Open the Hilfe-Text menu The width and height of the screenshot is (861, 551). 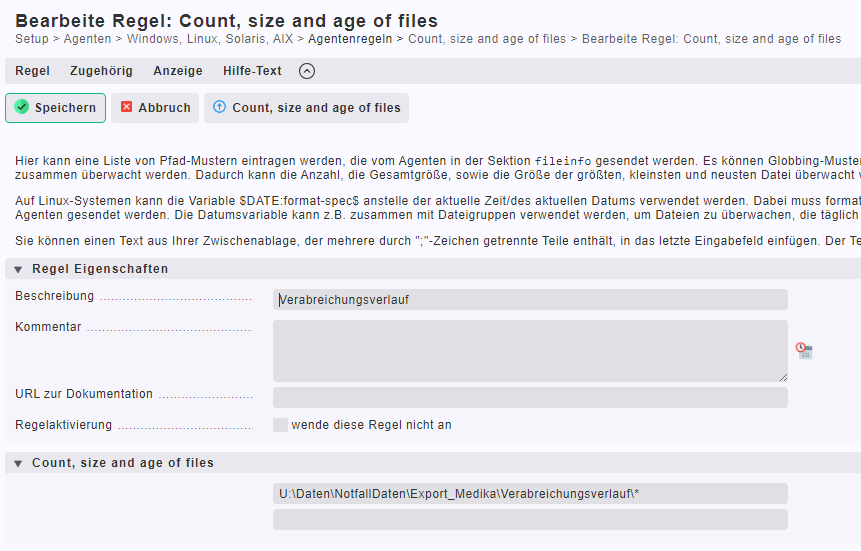click(x=252, y=71)
